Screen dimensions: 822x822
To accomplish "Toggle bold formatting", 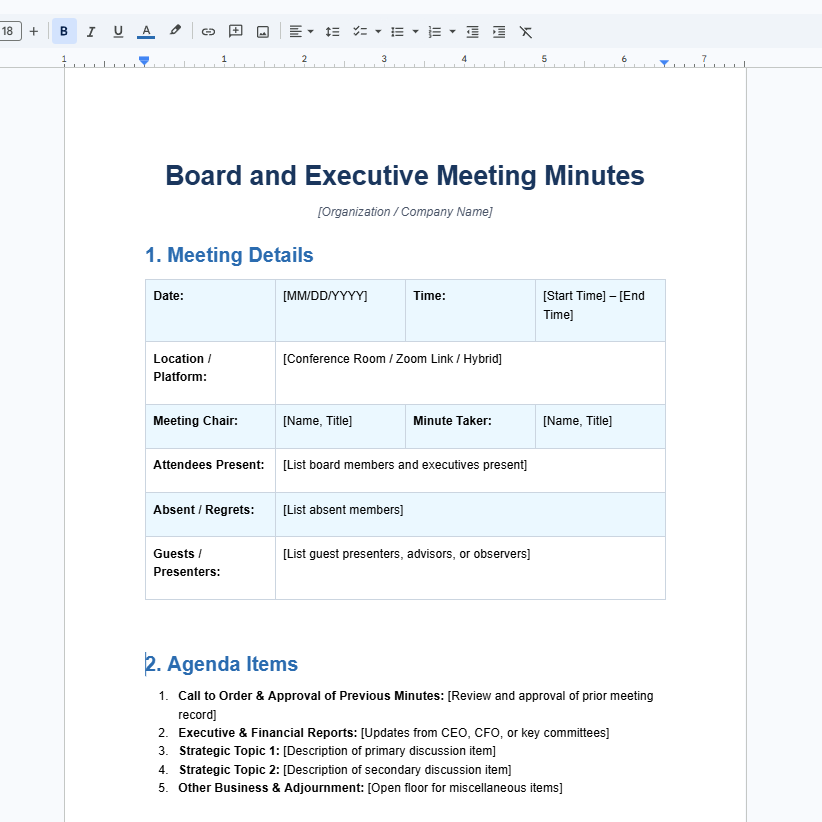I will click(64, 31).
